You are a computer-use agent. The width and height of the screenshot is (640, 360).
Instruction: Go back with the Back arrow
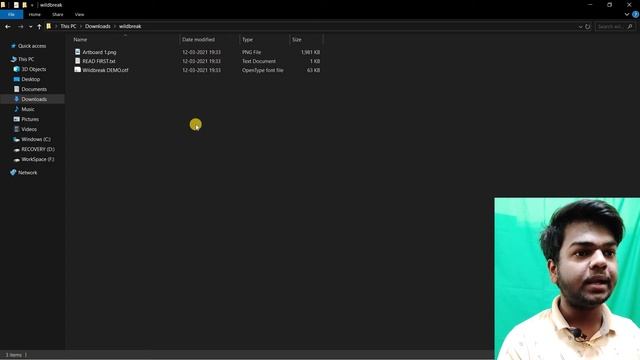[8, 27]
